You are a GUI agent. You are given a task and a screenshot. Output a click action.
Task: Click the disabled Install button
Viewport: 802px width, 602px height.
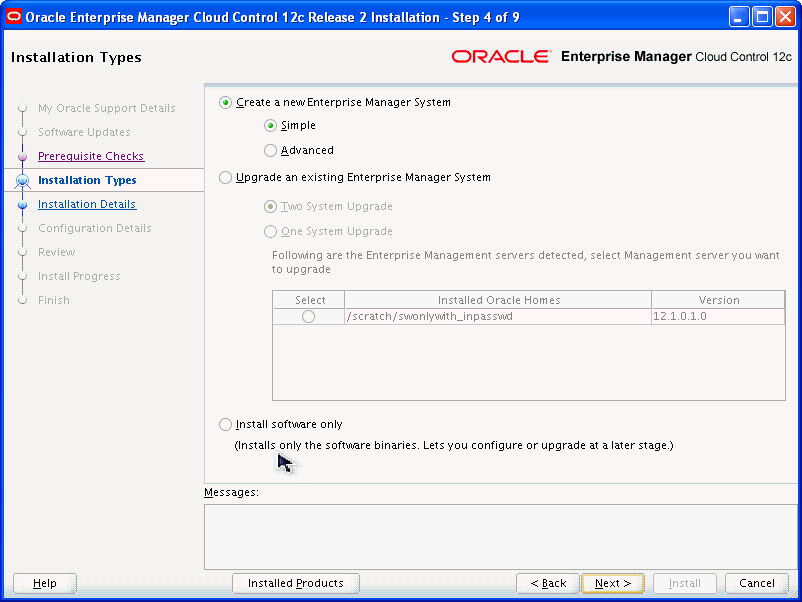684,583
